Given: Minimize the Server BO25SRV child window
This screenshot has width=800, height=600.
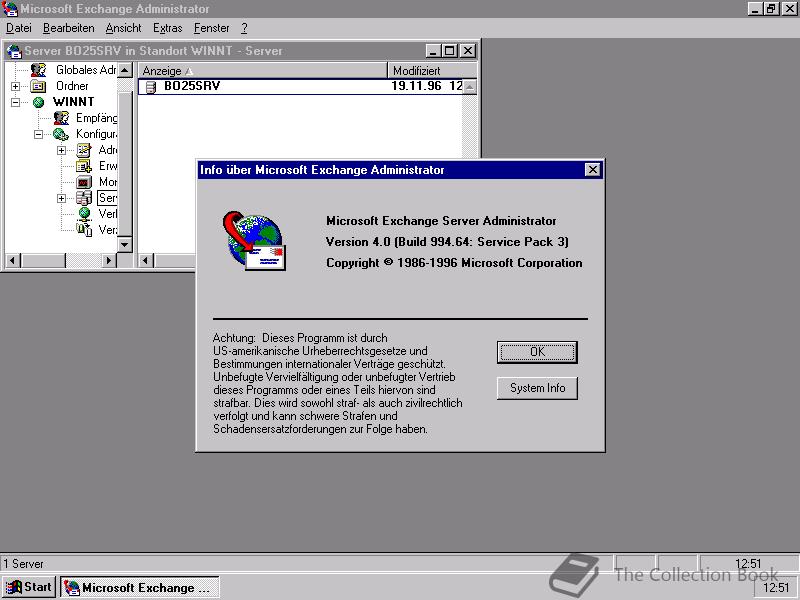Looking at the screenshot, I should coord(433,51).
